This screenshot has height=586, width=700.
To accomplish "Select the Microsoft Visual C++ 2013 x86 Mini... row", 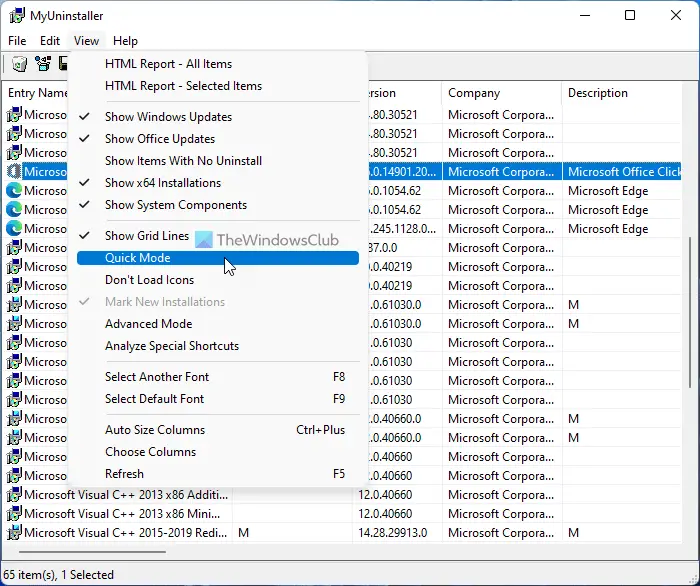I will tap(343, 514).
